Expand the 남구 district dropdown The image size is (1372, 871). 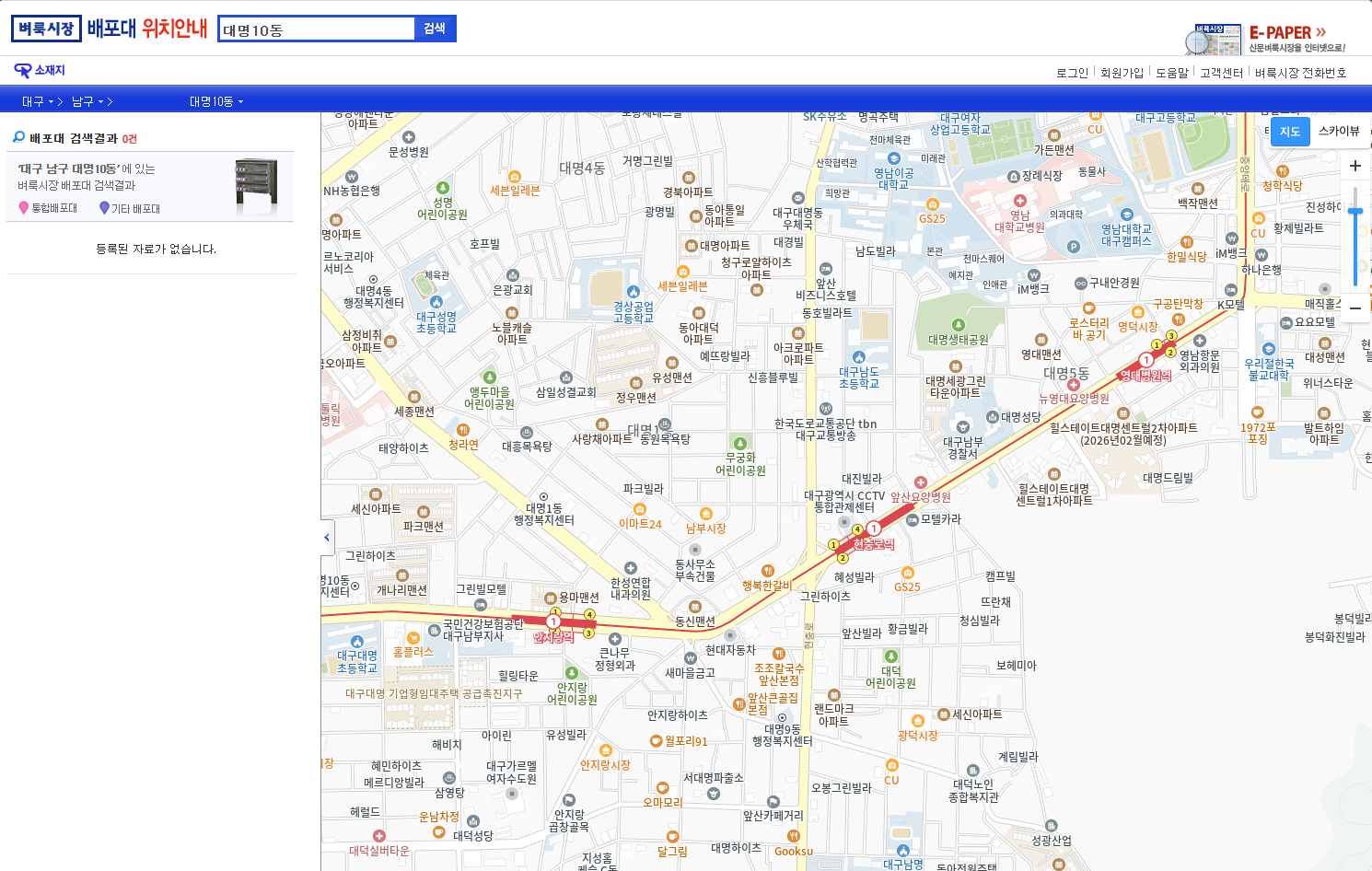pyautogui.click(x=87, y=101)
